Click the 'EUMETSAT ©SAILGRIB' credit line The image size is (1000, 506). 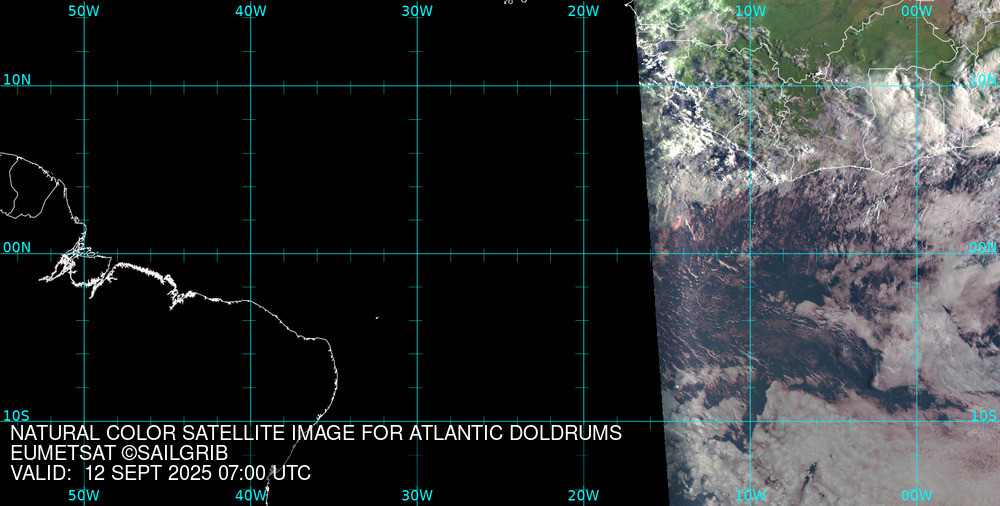pos(119,454)
